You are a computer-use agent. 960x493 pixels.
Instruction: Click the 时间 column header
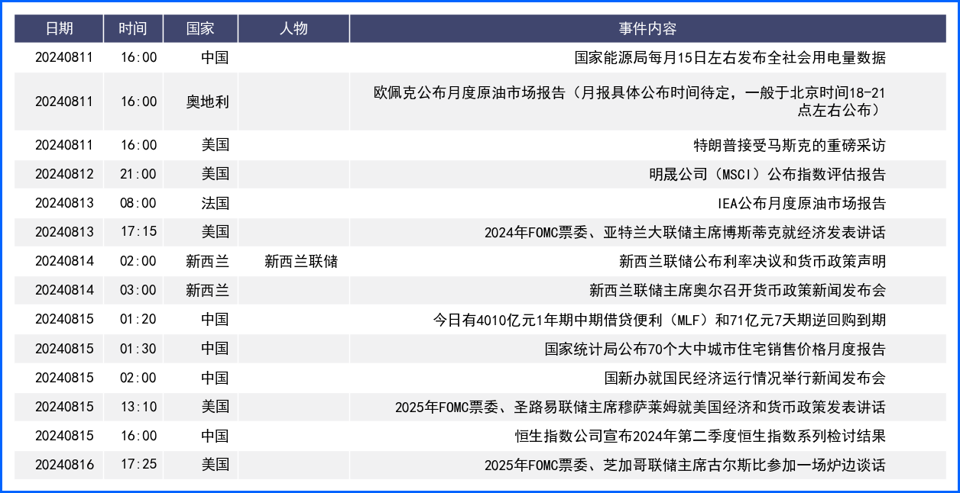coord(133,29)
